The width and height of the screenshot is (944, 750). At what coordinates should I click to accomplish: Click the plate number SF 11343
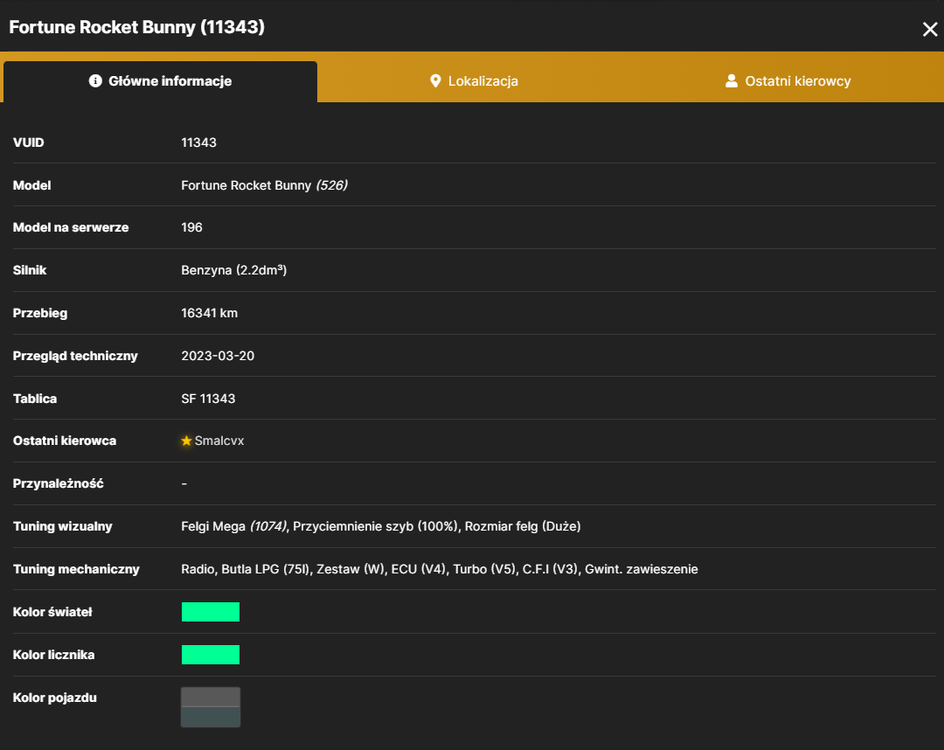(x=208, y=398)
